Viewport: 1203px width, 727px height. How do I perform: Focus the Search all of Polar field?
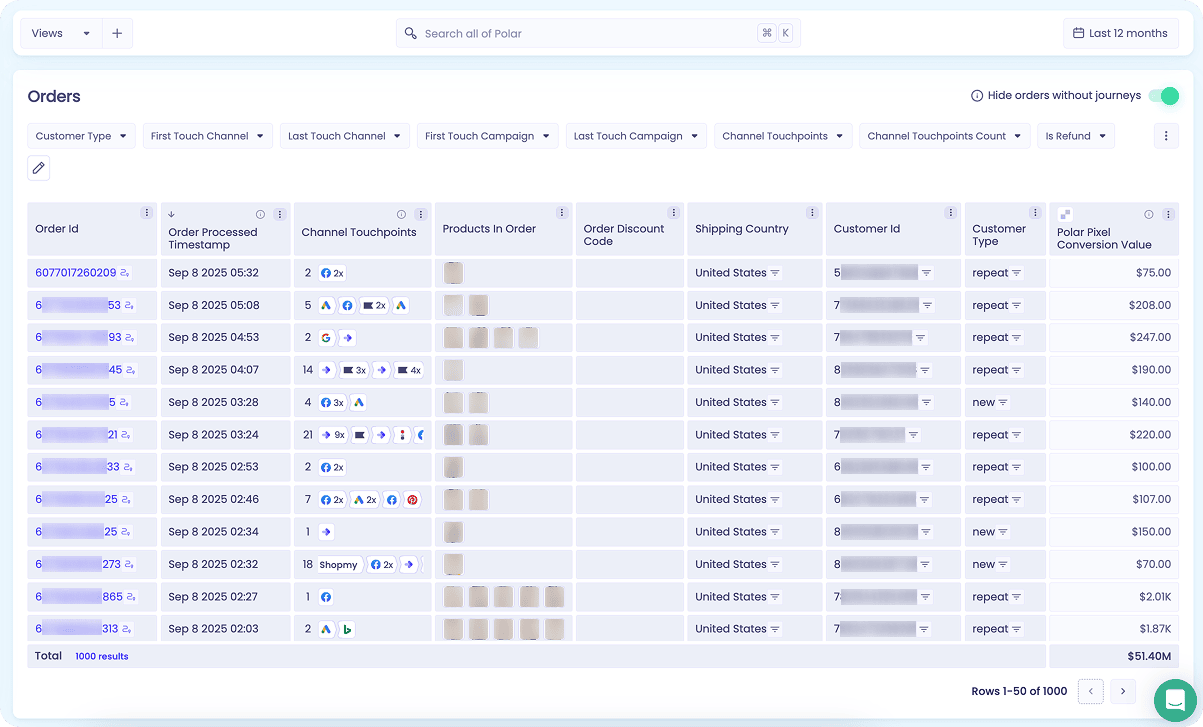[x=598, y=33]
